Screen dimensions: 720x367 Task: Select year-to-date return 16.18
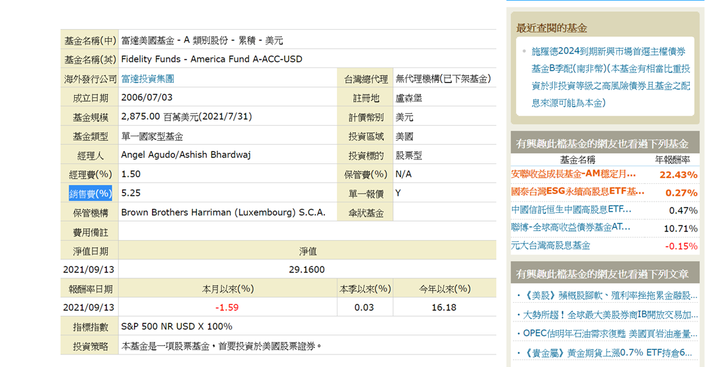[444, 307]
